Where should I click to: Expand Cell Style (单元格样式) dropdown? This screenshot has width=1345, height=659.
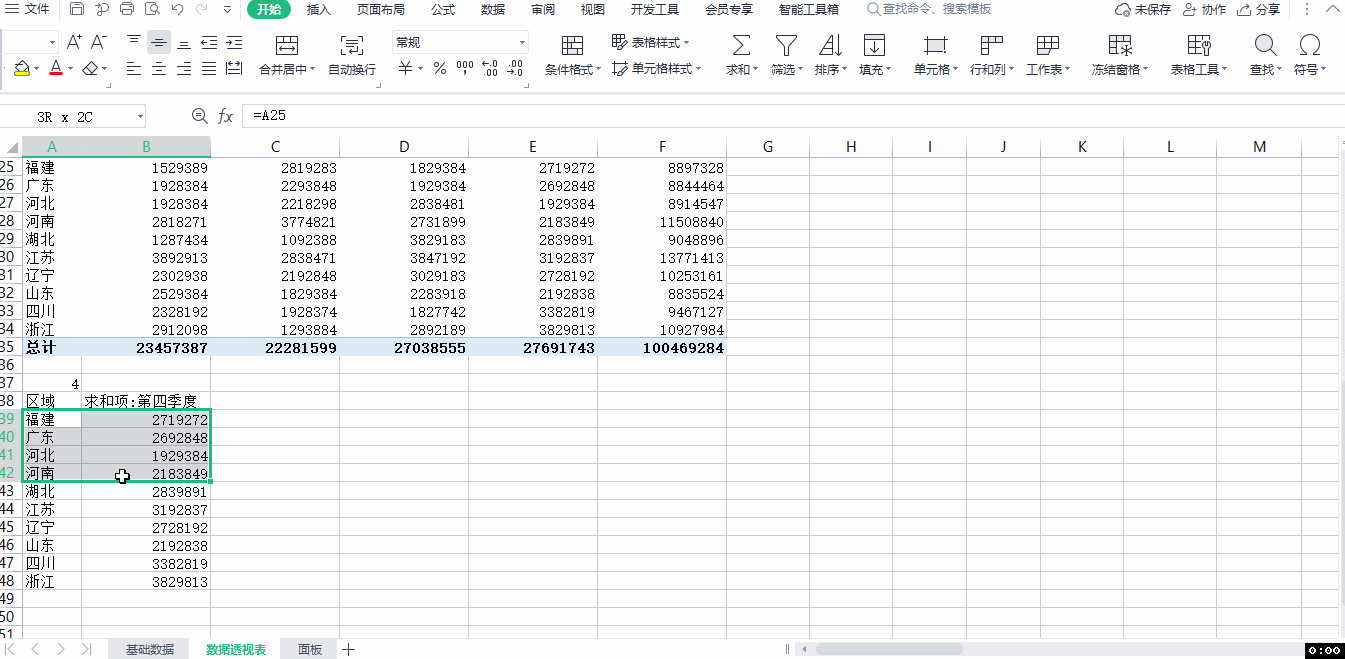point(697,69)
